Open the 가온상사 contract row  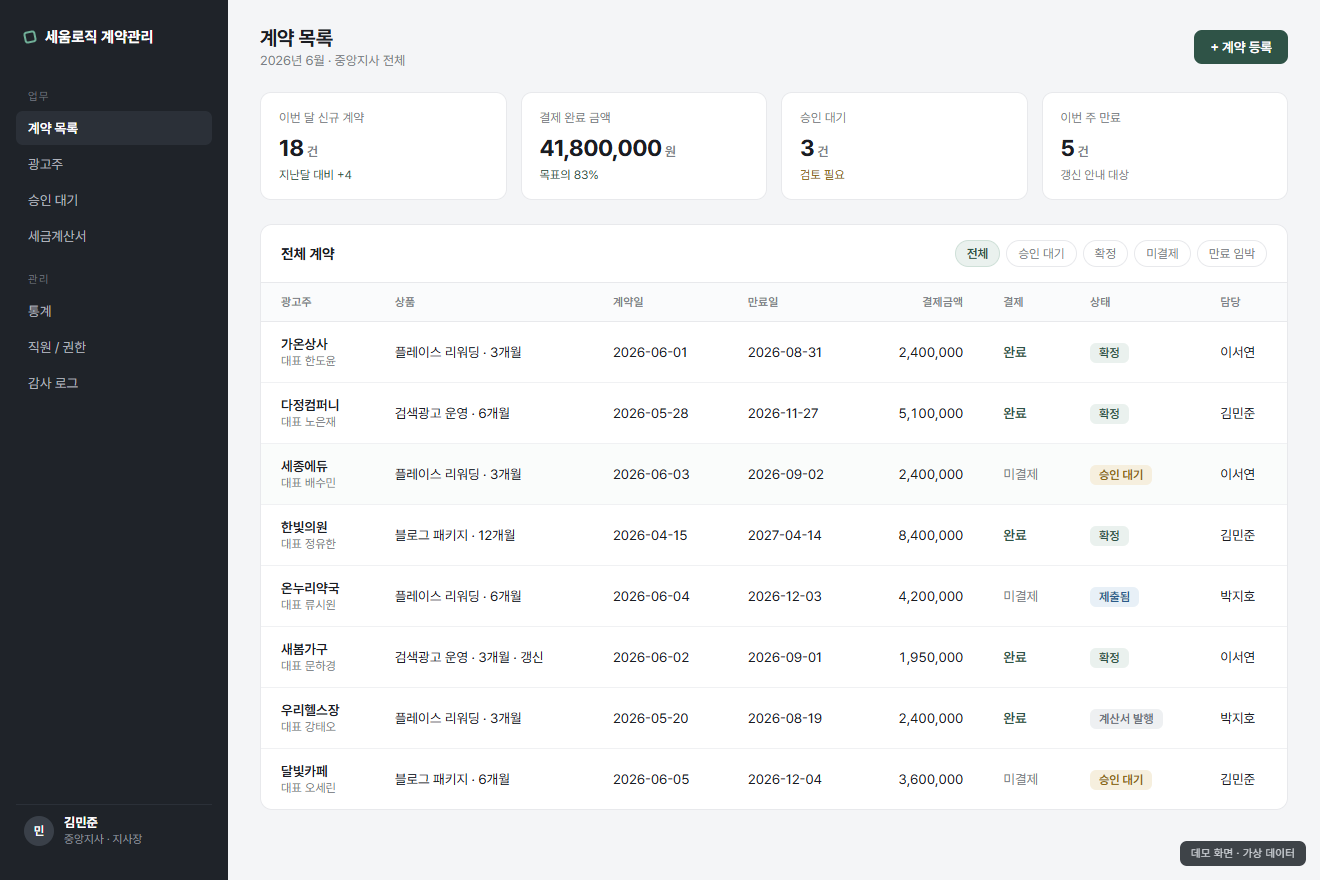point(774,352)
